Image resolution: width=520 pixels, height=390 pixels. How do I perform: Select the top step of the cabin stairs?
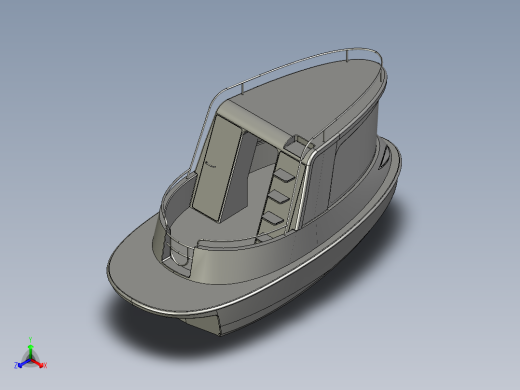[285, 175]
